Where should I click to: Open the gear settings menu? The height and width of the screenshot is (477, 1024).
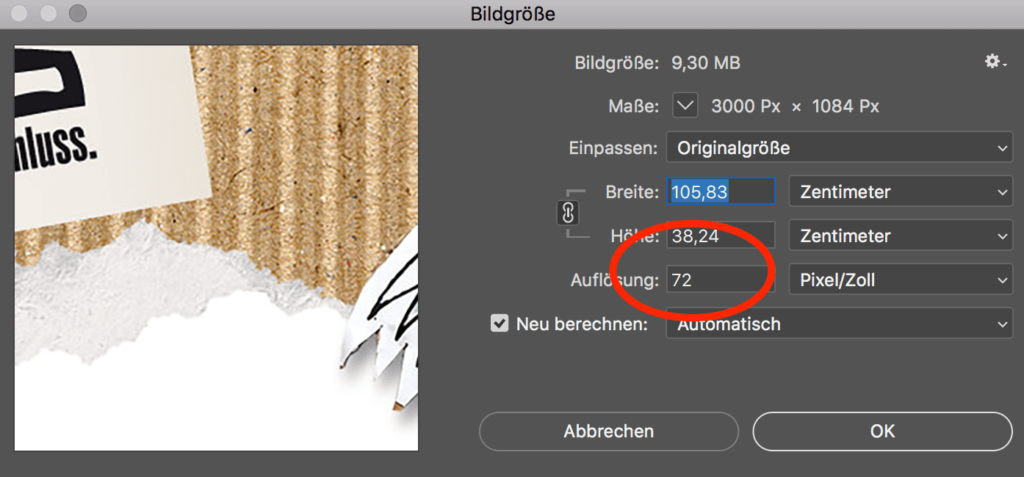coord(995,62)
